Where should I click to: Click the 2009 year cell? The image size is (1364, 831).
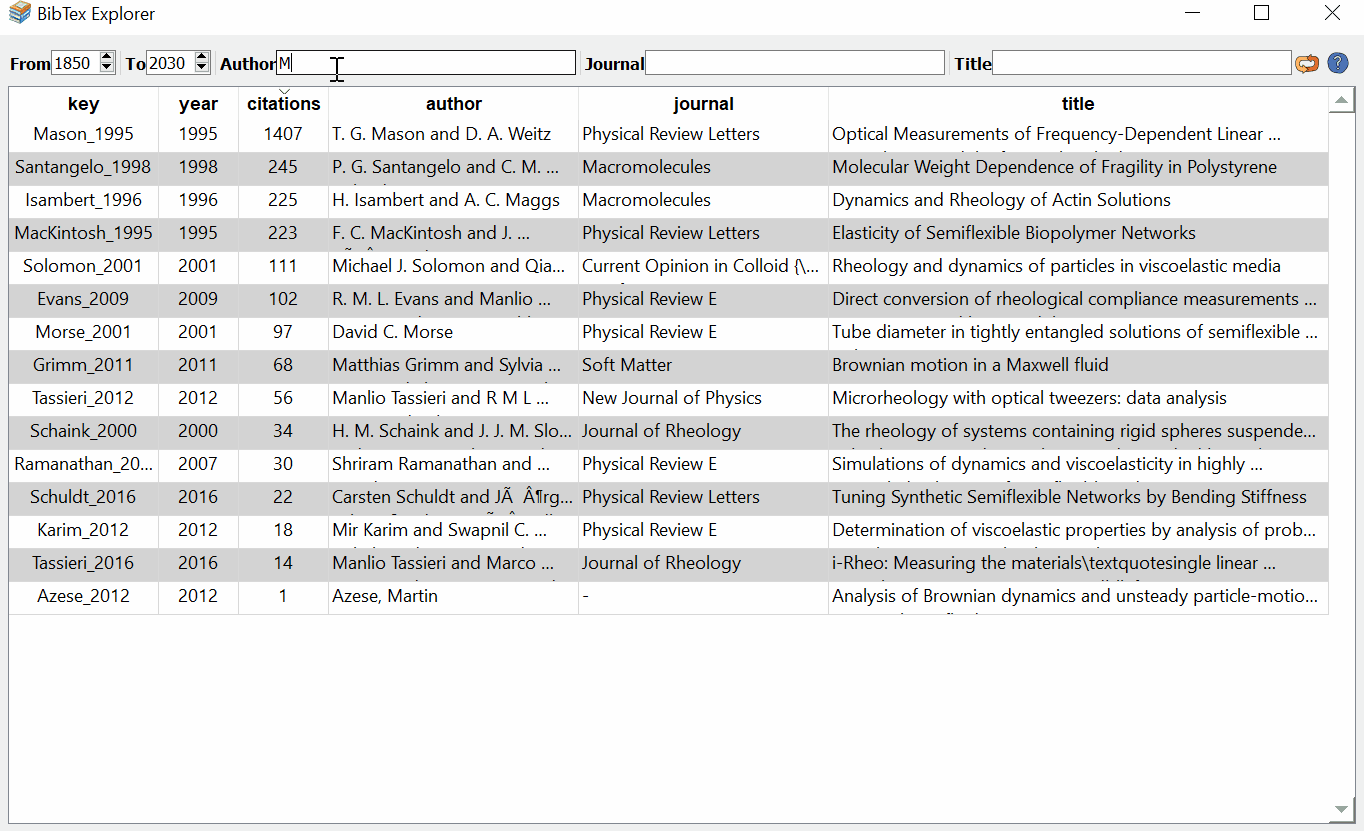click(198, 299)
